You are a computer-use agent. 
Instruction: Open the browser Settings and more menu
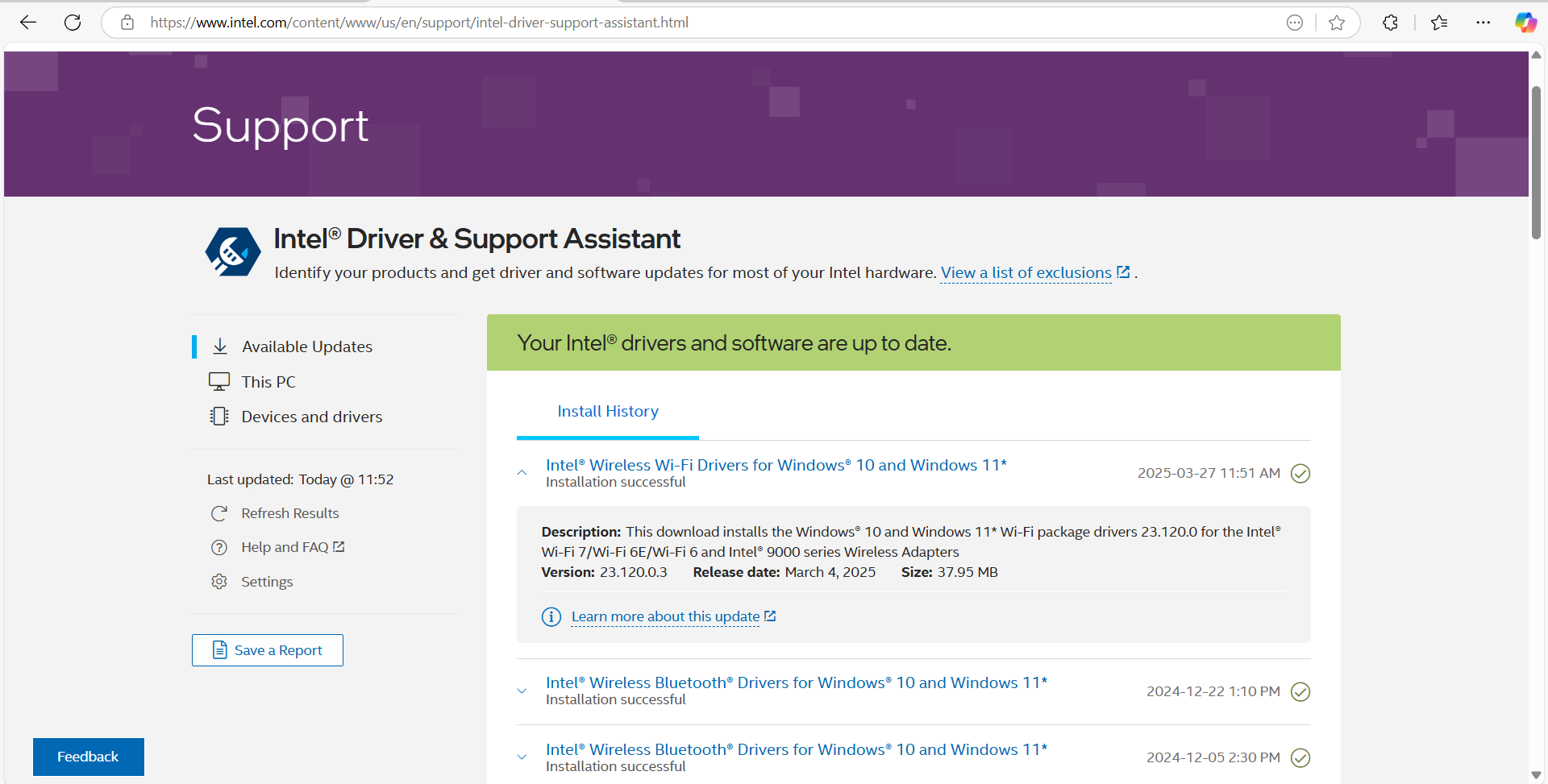point(1483,23)
